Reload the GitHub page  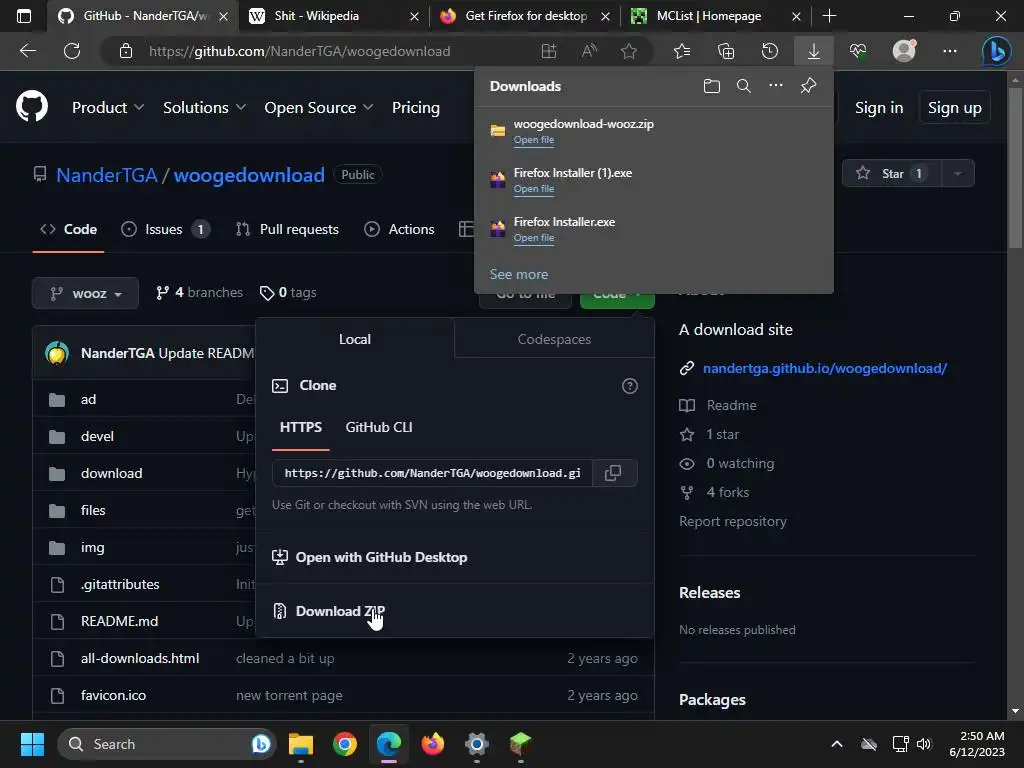tap(72, 51)
